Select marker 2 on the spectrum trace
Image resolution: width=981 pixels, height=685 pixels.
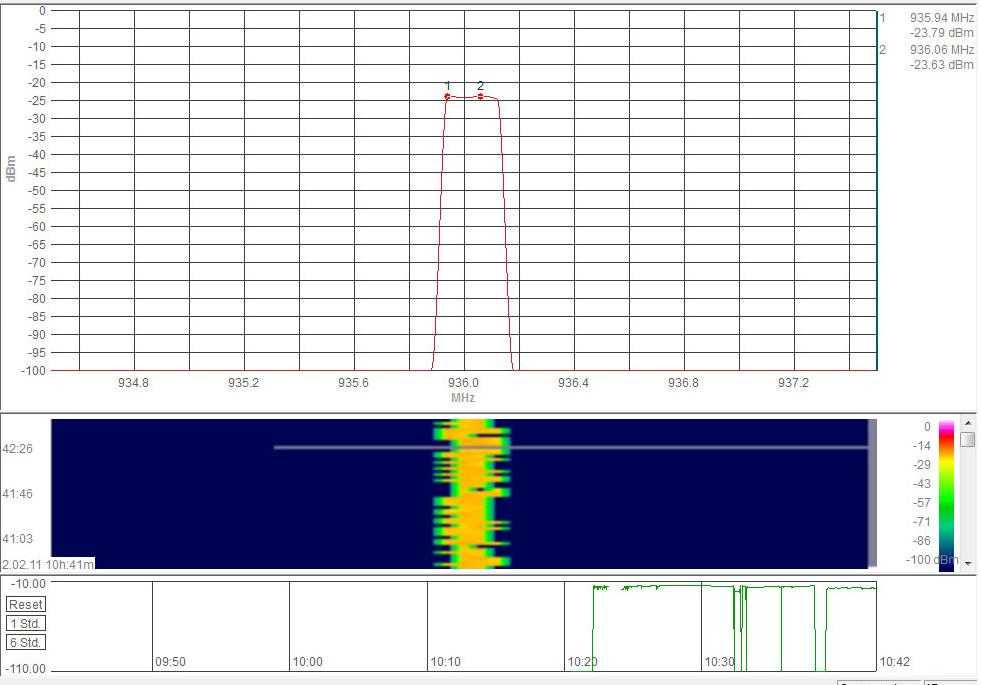pos(480,96)
